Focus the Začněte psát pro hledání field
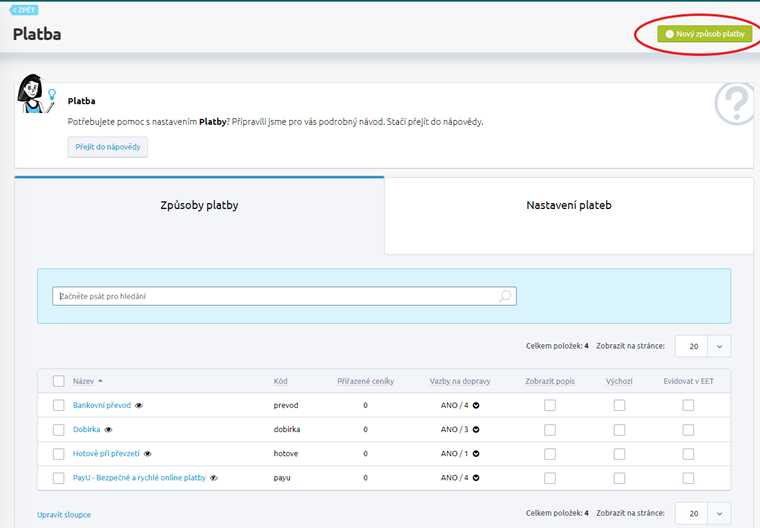 (x=284, y=296)
